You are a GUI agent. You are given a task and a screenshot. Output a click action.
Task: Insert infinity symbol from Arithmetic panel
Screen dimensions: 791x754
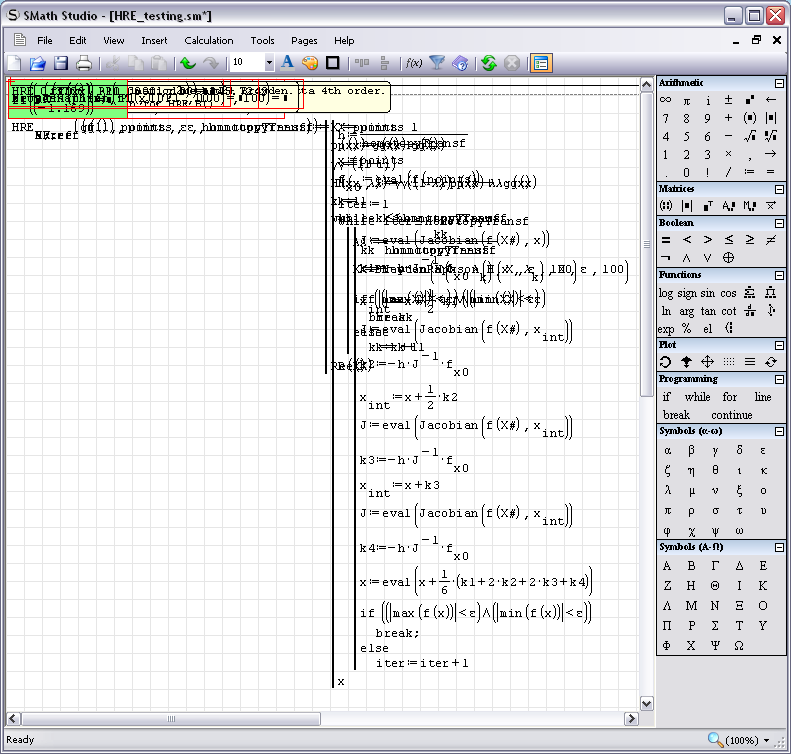pyautogui.click(x=666, y=100)
